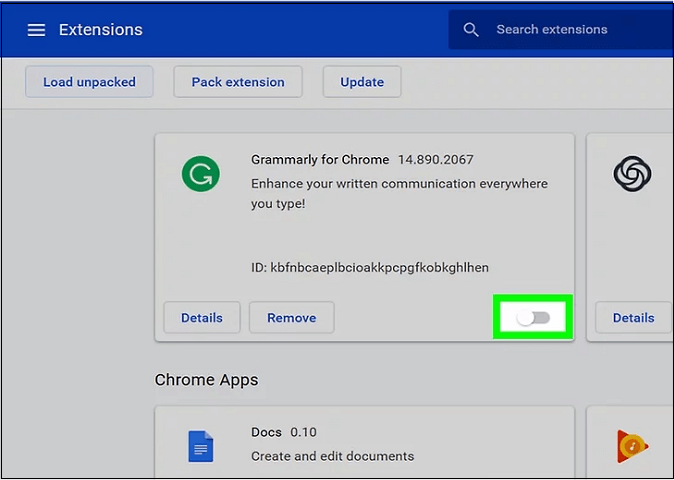Click the Docs app name label

click(266, 432)
